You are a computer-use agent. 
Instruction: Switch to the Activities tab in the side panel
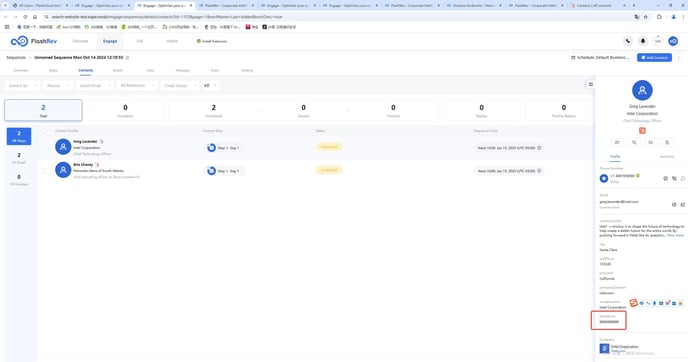coord(667,157)
